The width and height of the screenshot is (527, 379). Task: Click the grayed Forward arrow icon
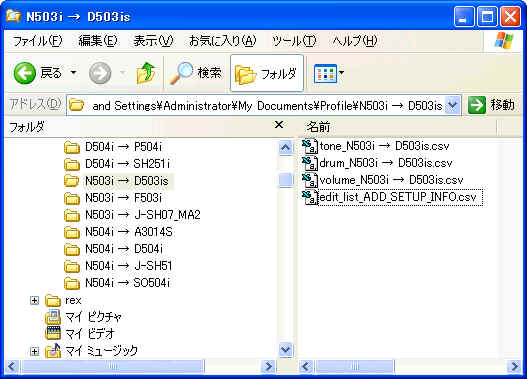coord(100,73)
